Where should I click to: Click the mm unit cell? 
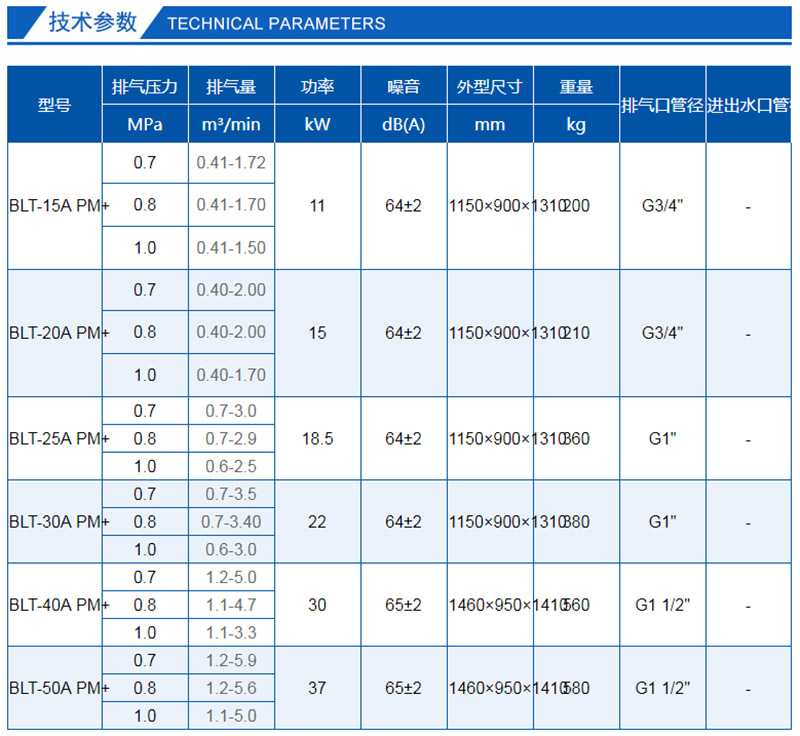pos(490,124)
